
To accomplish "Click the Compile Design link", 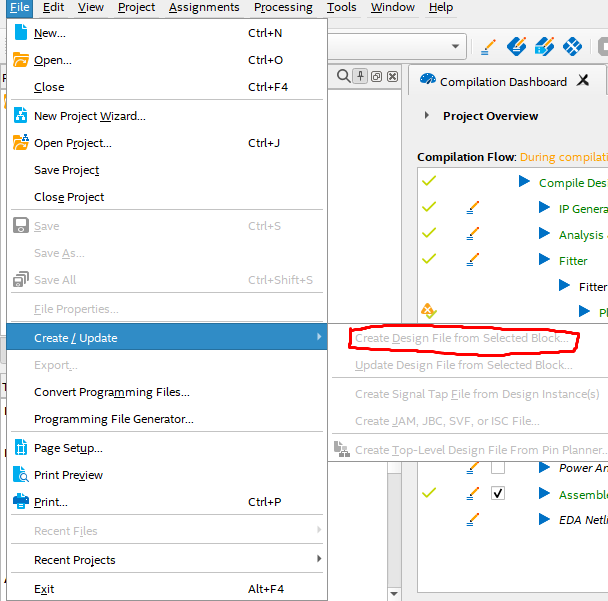I will coord(573,182).
